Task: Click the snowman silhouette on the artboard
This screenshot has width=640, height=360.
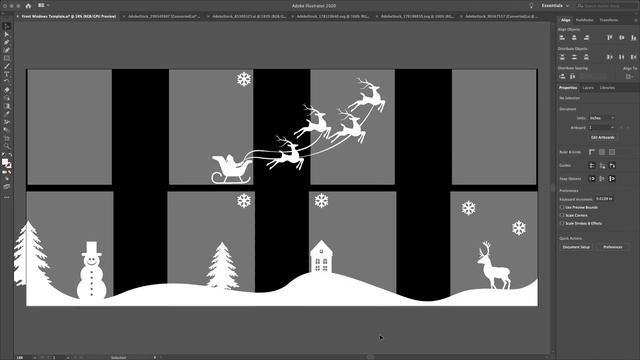Action: click(x=91, y=270)
